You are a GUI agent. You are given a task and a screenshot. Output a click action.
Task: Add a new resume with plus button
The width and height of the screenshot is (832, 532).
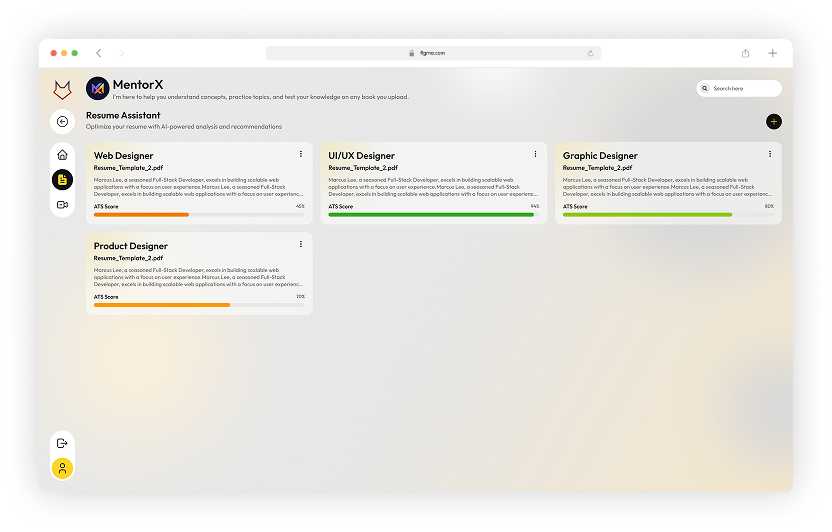(773, 121)
